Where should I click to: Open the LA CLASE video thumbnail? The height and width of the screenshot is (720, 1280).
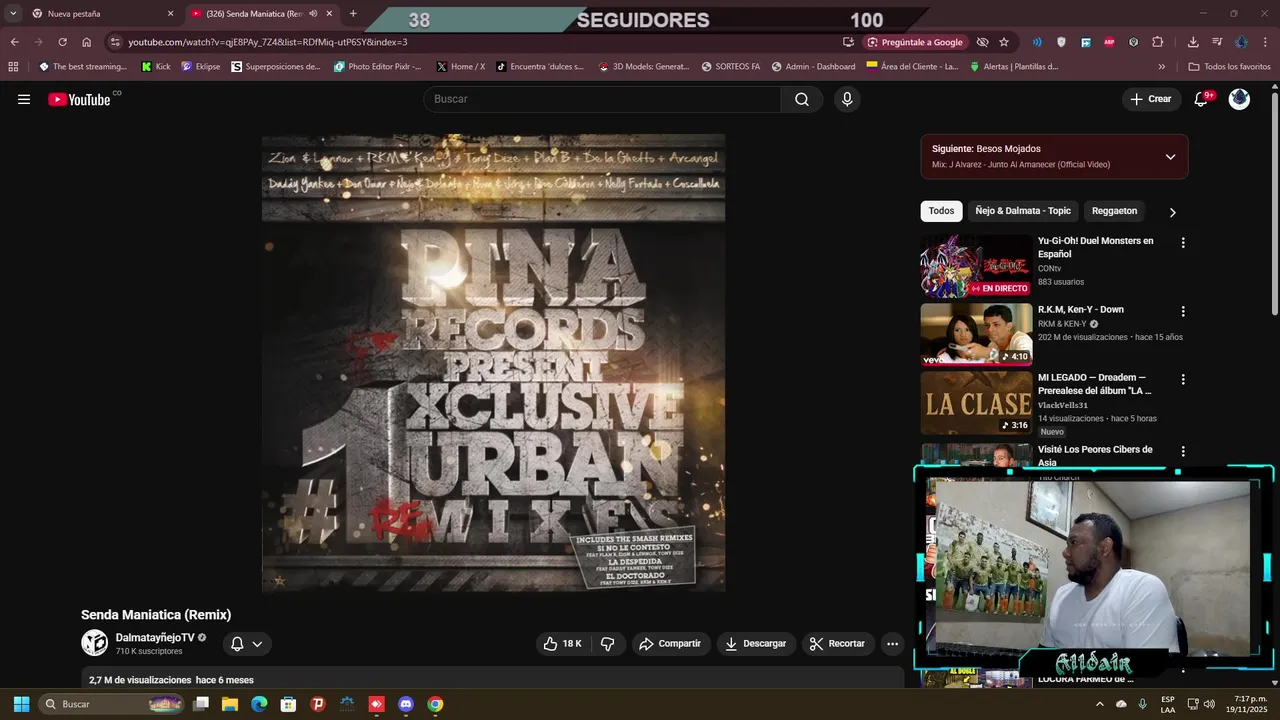(x=976, y=403)
